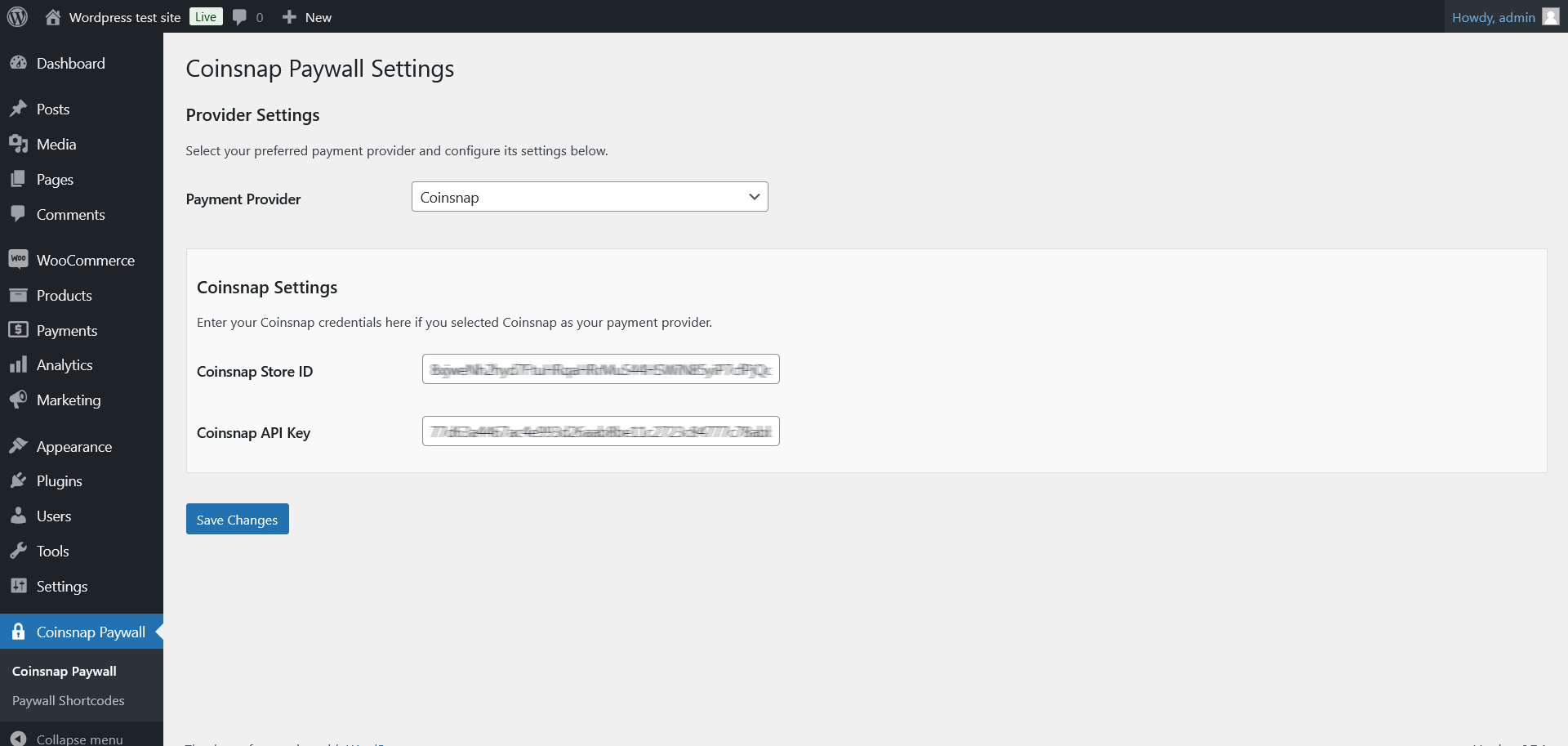
Task: Open Payments via its sidebar icon
Action: [x=20, y=330]
